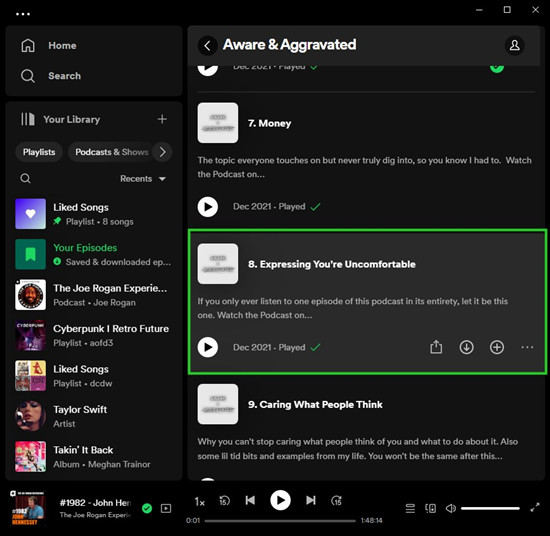Screen dimensions: 550x536
Task: Click Taylor Swift thumbnail
Action: (31, 416)
